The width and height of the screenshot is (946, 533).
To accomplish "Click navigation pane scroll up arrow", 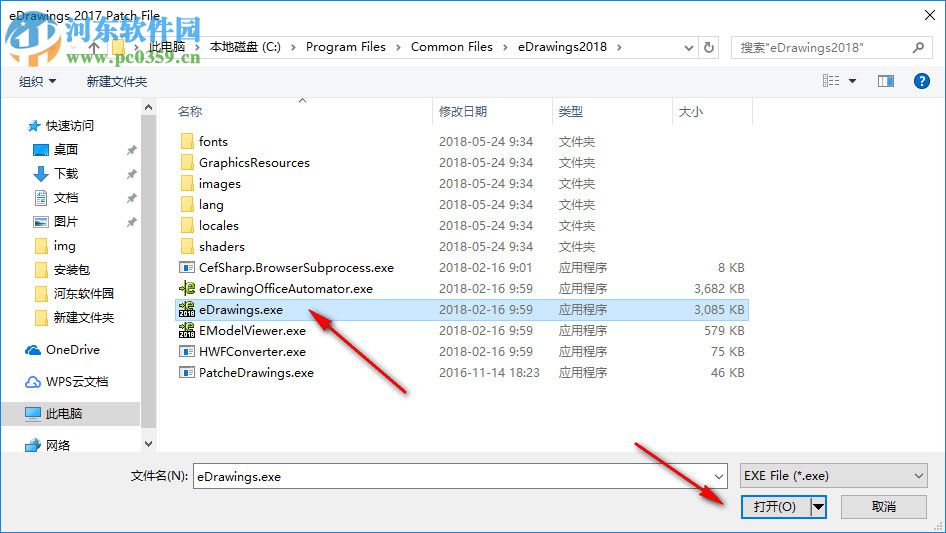I will click(x=148, y=107).
